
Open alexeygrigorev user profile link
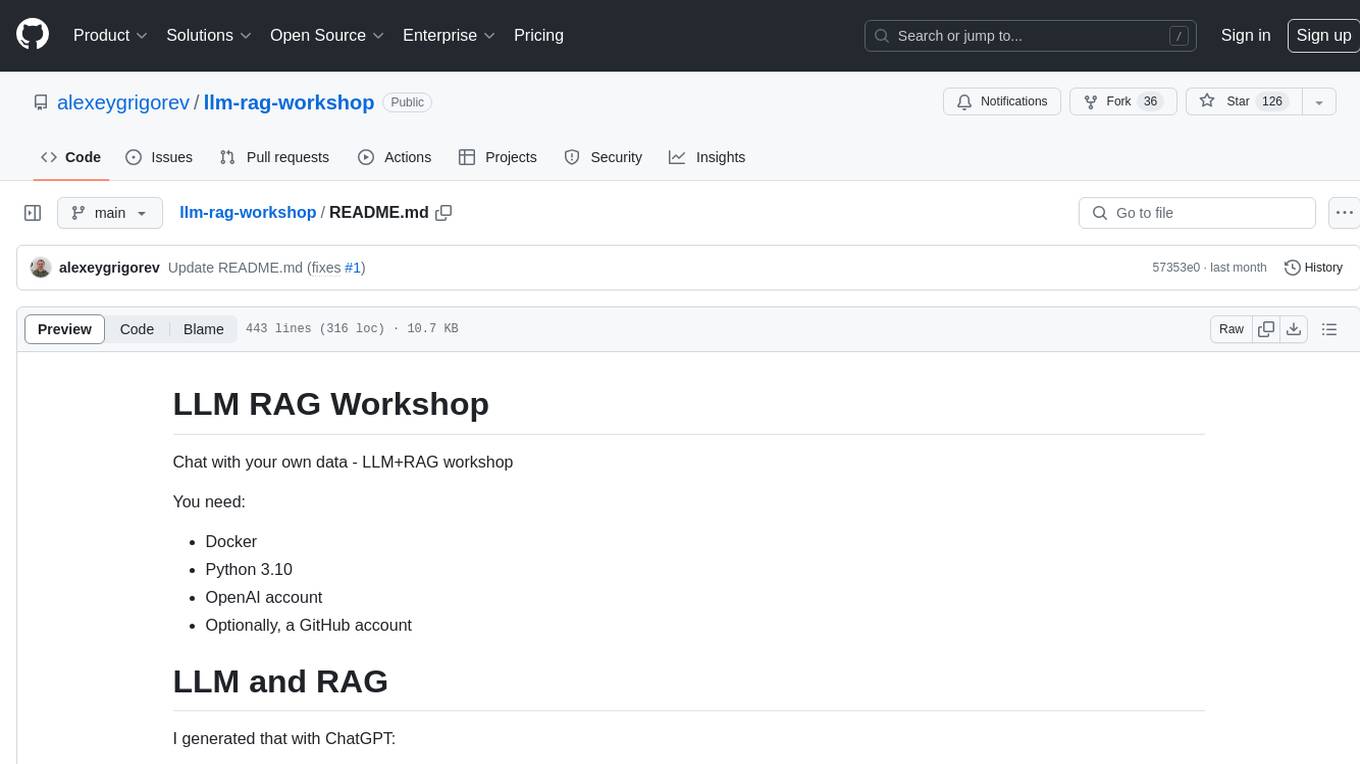(x=123, y=102)
